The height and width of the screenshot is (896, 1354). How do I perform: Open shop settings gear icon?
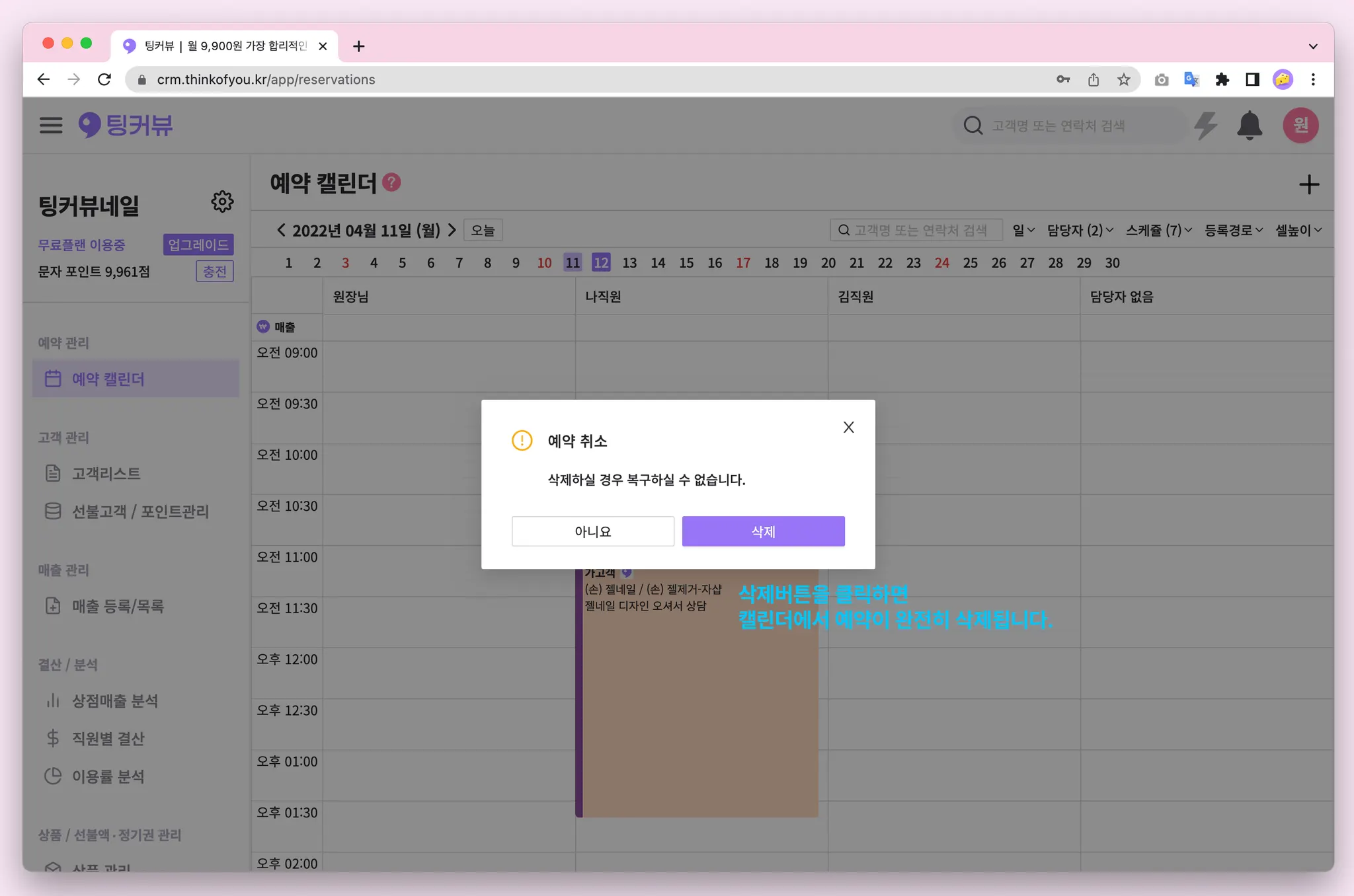click(x=222, y=202)
